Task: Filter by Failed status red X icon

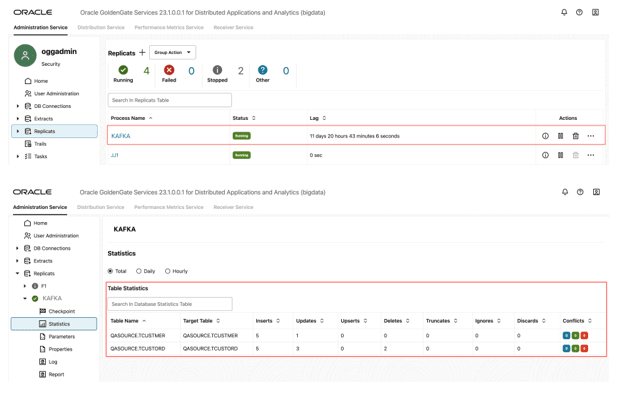Action: tap(169, 70)
